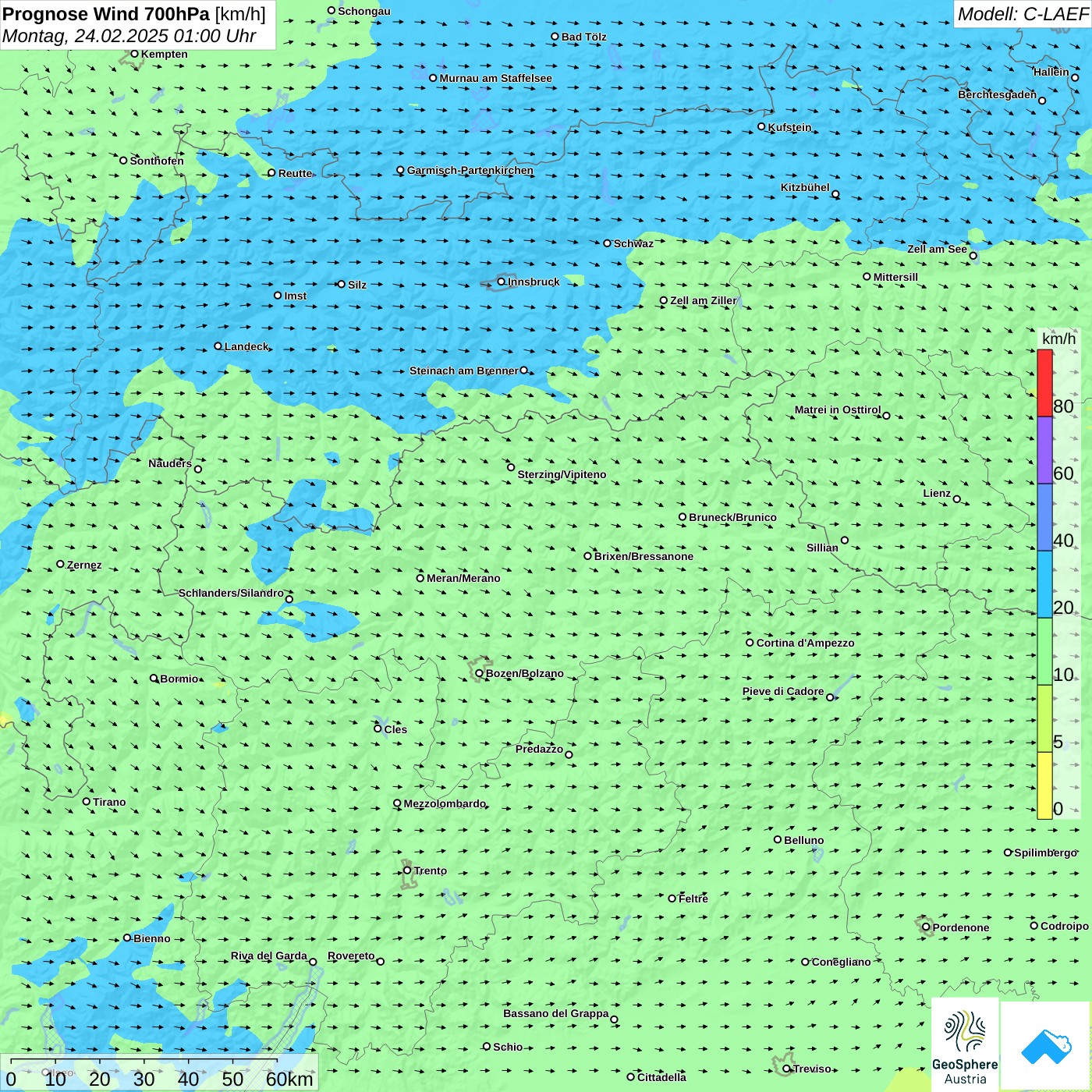Select the Sterzing/Vipiteno label
The image size is (1092, 1092).
pyautogui.click(x=562, y=474)
